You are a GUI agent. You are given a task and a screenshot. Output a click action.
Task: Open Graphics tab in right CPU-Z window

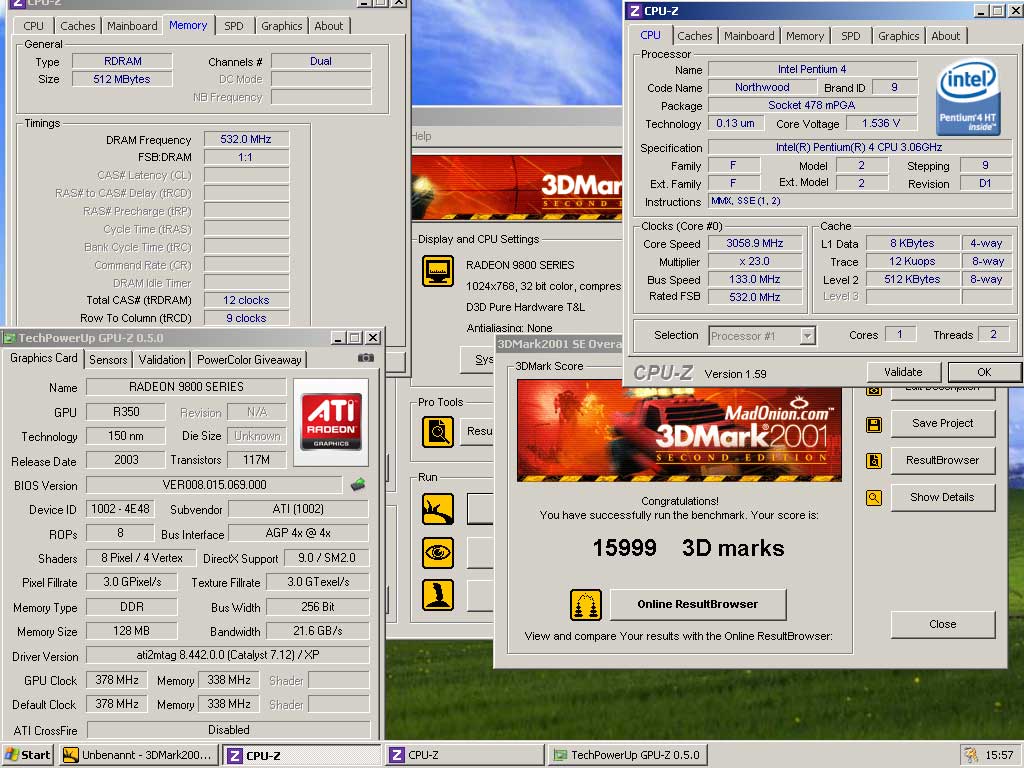(898, 36)
